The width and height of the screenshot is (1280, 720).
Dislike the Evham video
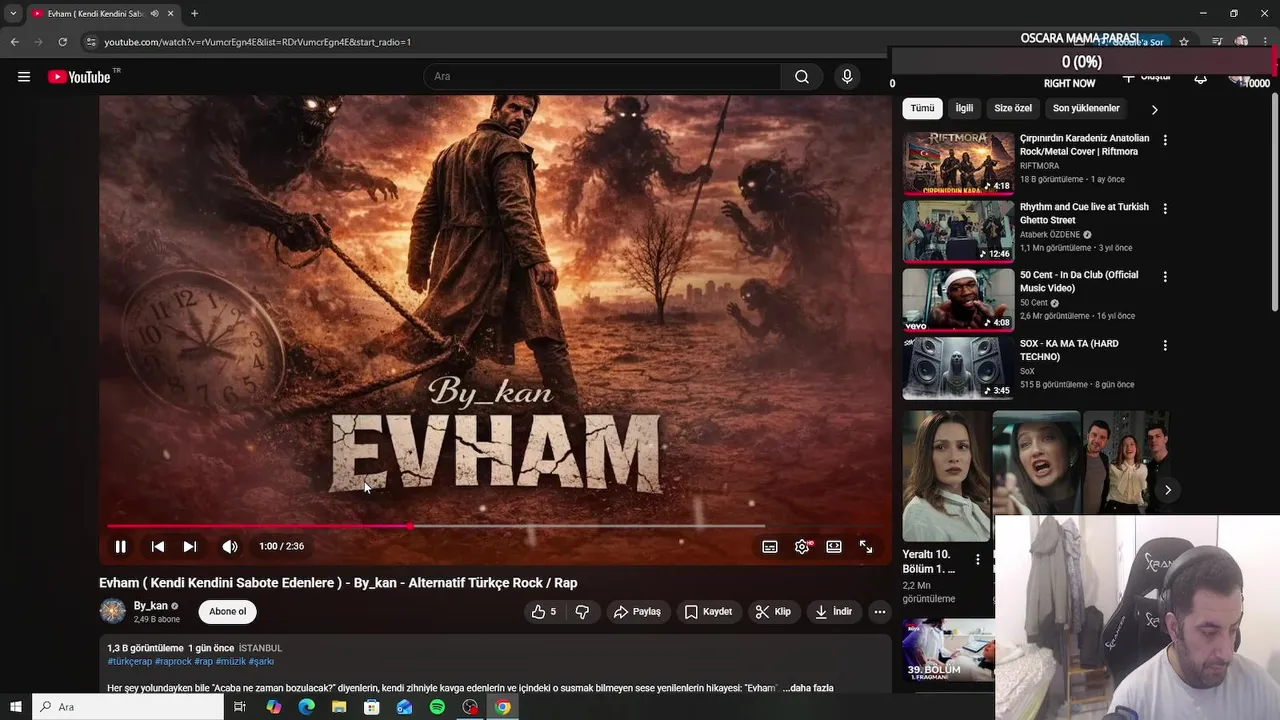pyautogui.click(x=582, y=612)
